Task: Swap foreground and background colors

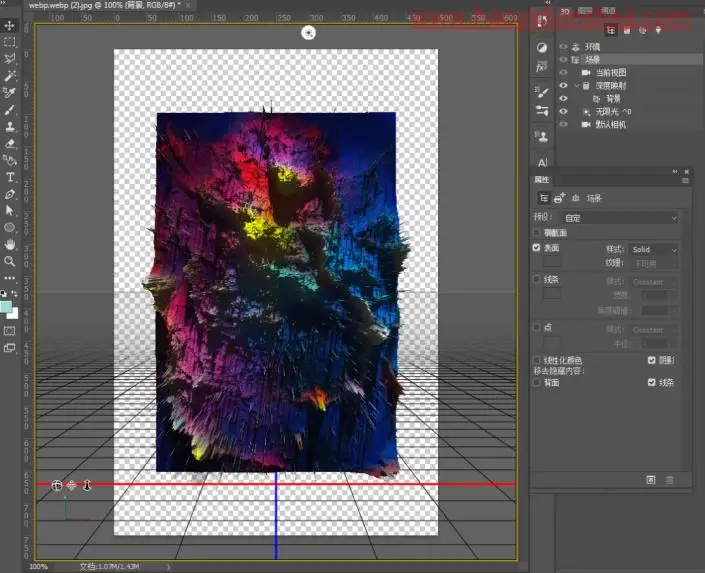Action: [x=14, y=294]
